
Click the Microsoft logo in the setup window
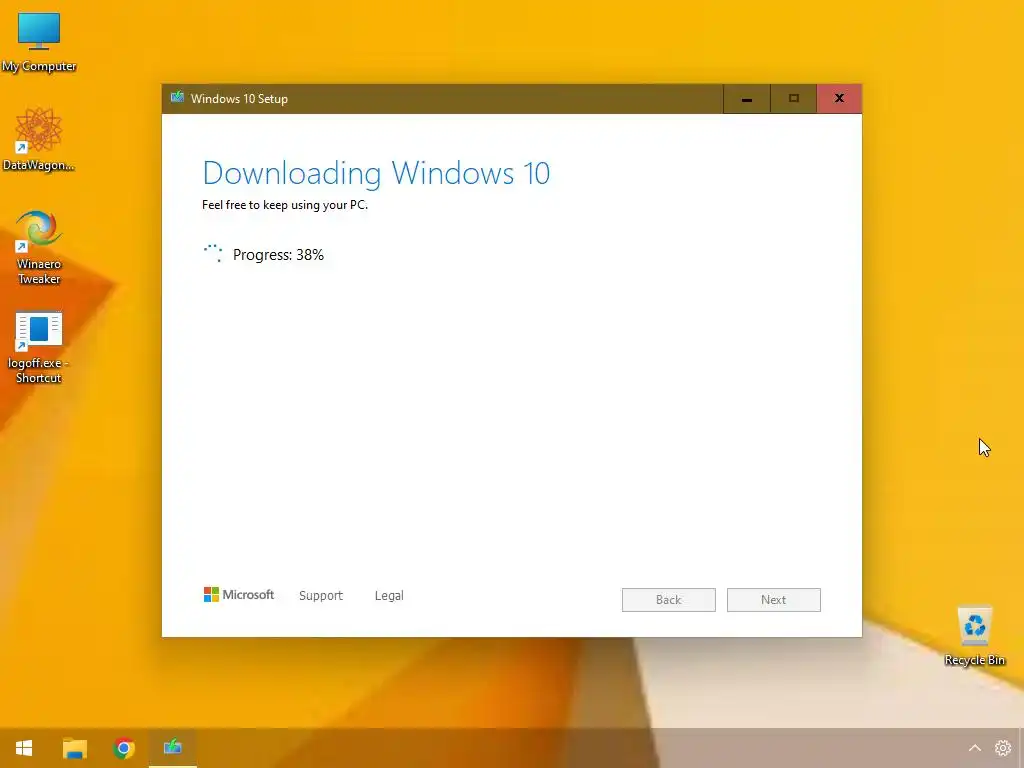(x=239, y=594)
